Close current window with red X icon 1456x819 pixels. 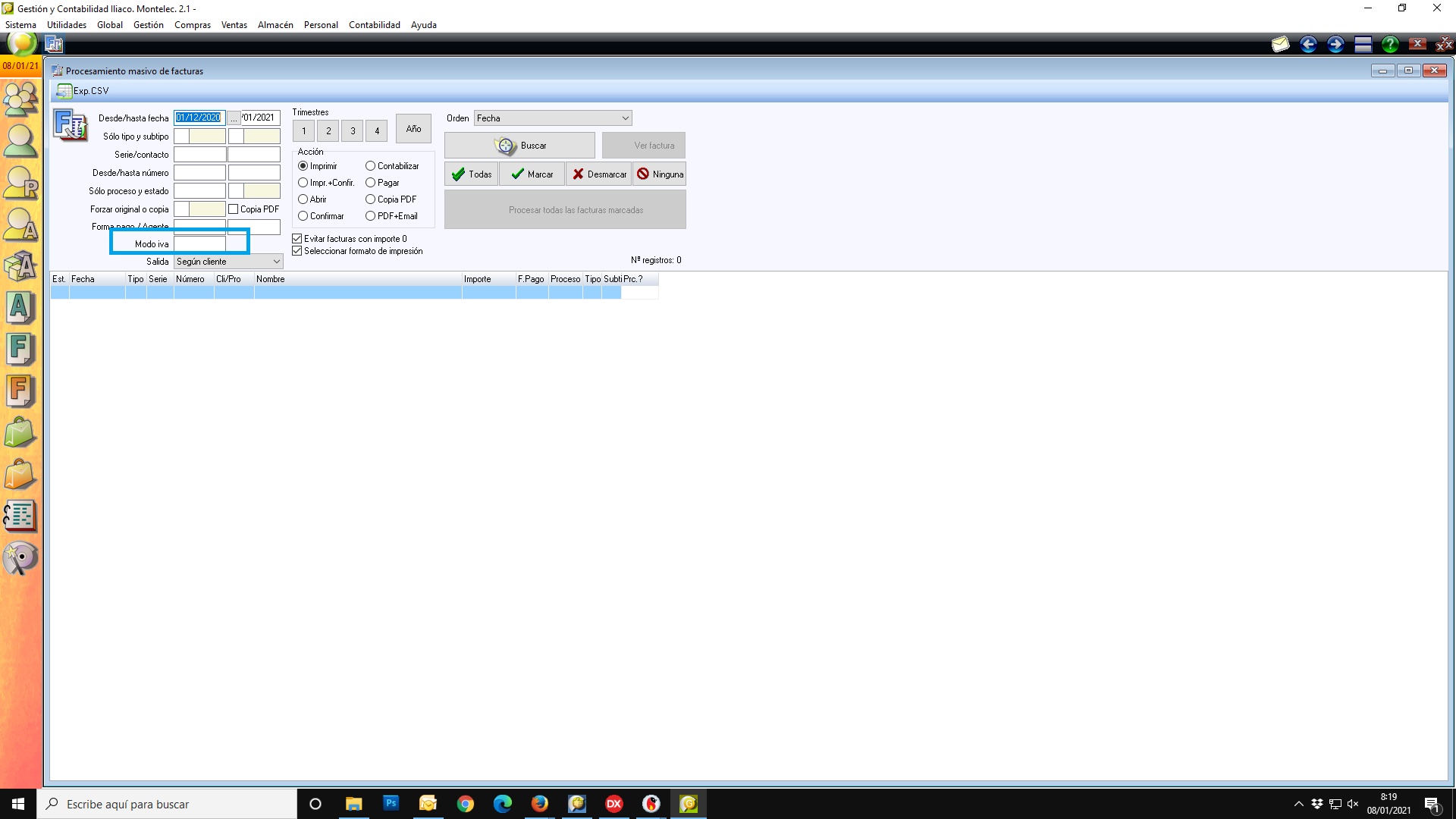[x=1417, y=44]
